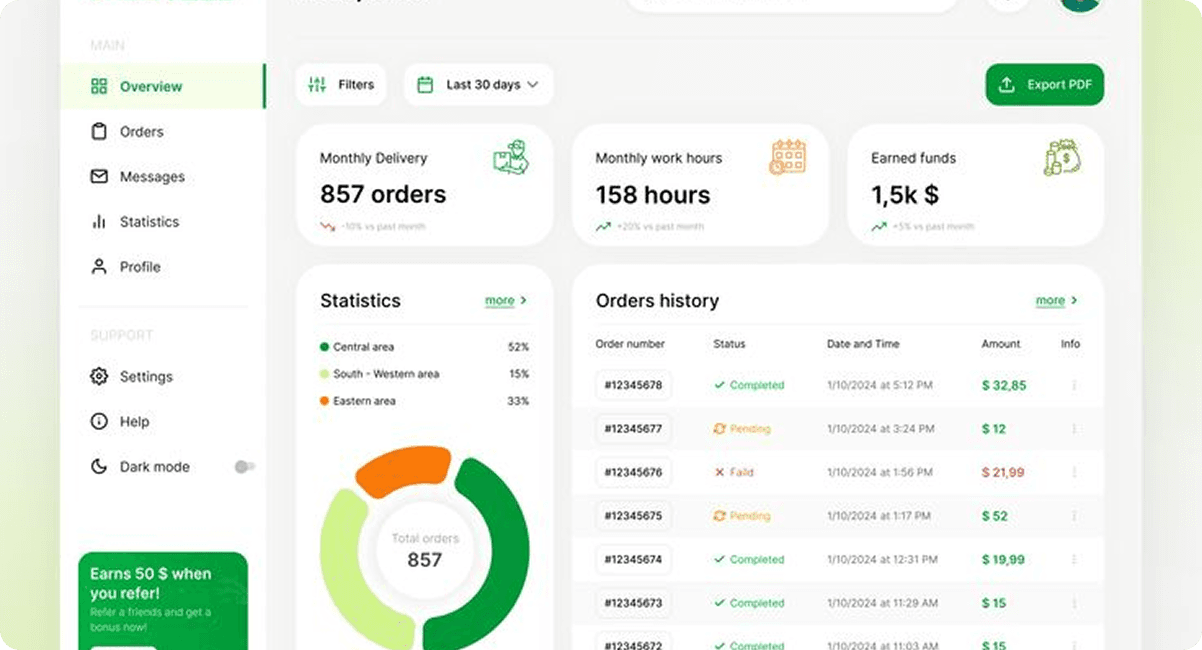
Task: Click the upward trend icon under 1,5k $
Action: click(x=878, y=227)
